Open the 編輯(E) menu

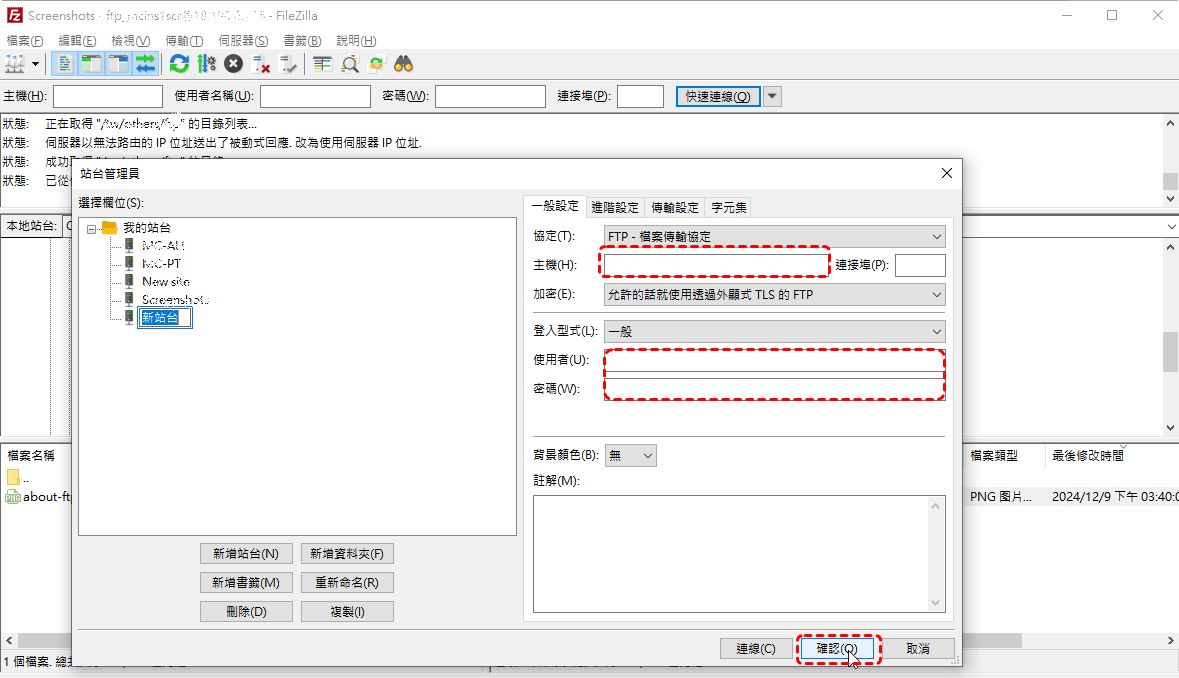(x=77, y=41)
